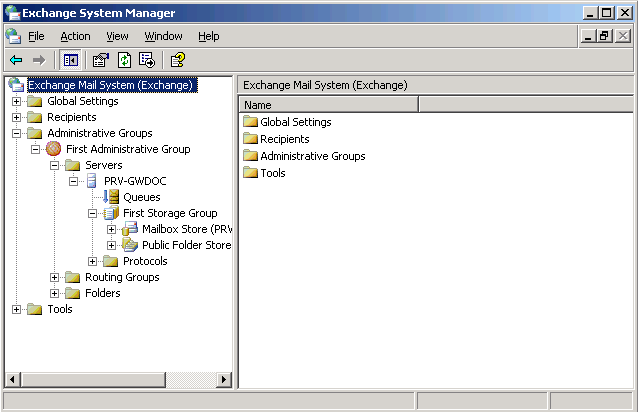Image resolution: width=638 pixels, height=412 pixels.
Task: Collapse the Administrative Groups node
Action: [x=16, y=133]
